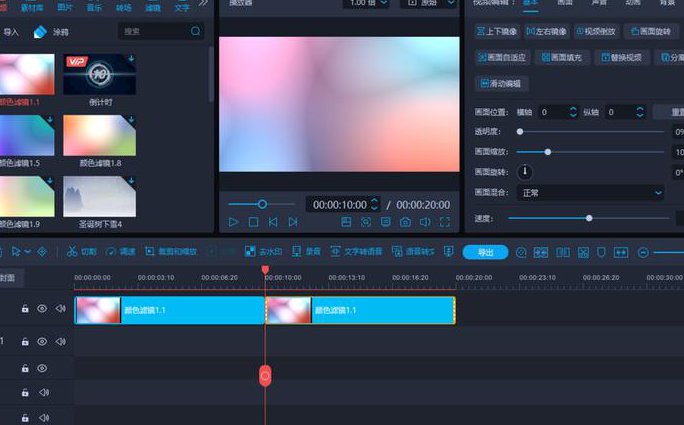Viewport: 684px width, 425px height.
Task: Click the 画面自适应 fit button
Action: (502, 57)
